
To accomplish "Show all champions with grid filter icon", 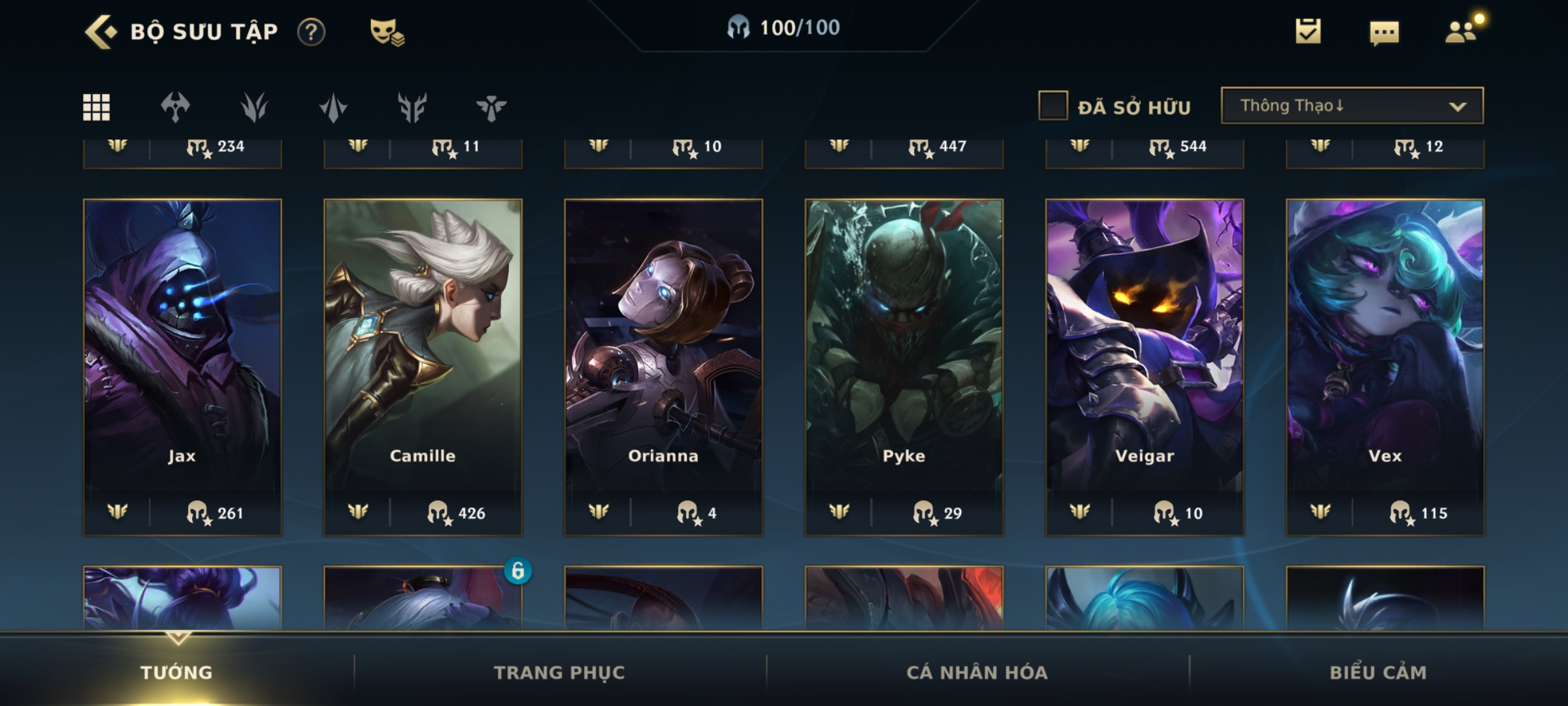I will 96,107.
